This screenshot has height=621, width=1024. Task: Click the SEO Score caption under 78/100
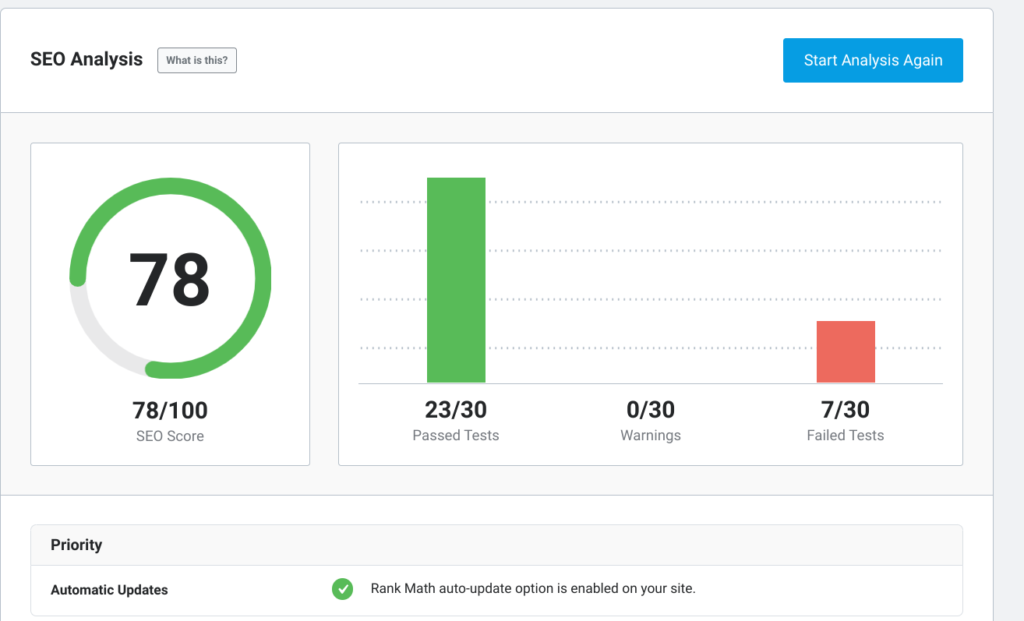click(170, 436)
